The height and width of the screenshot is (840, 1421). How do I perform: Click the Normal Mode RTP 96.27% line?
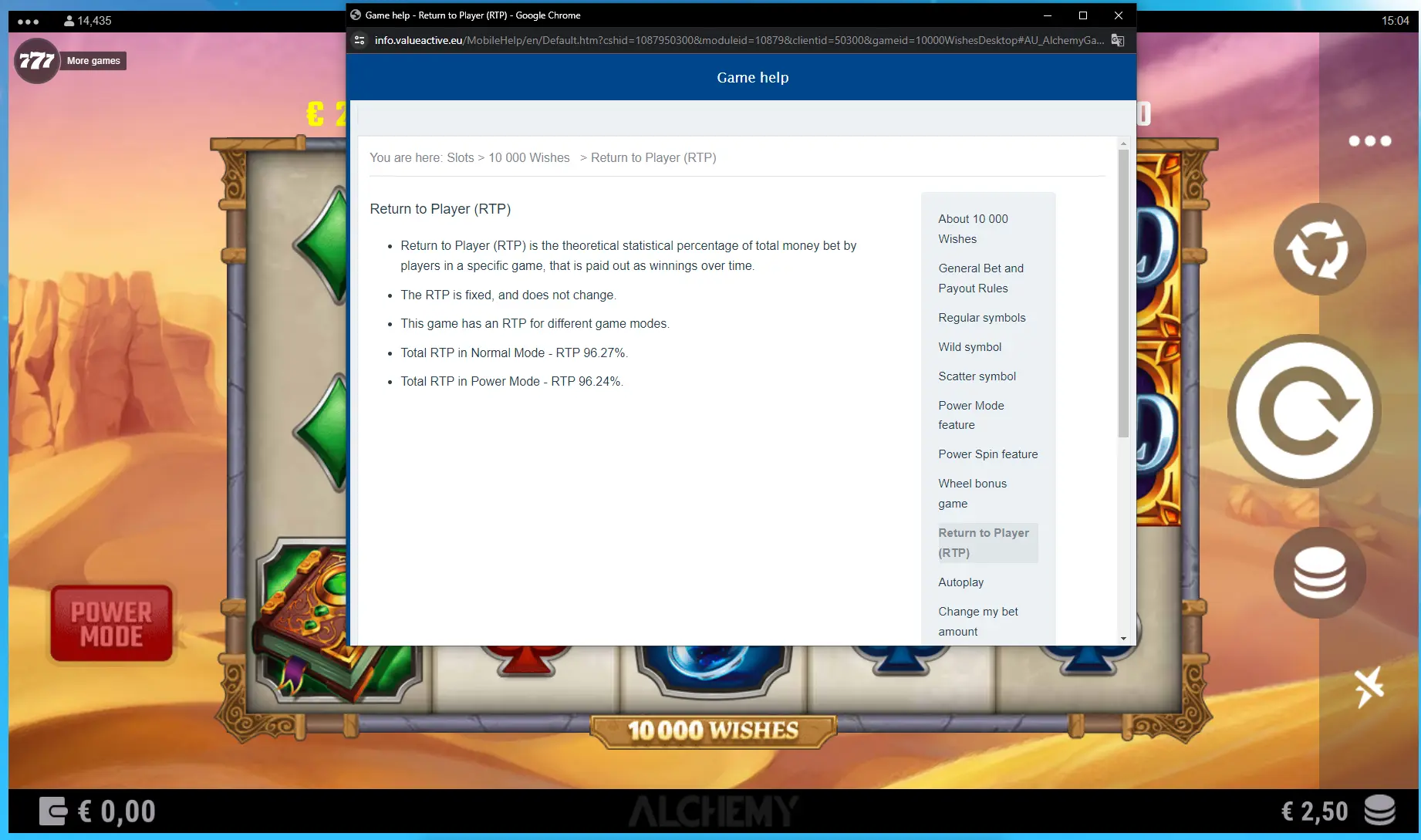pos(514,353)
